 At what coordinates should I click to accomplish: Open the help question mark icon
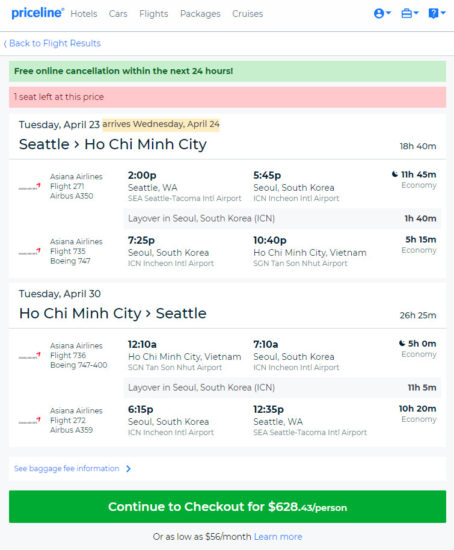click(x=433, y=13)
